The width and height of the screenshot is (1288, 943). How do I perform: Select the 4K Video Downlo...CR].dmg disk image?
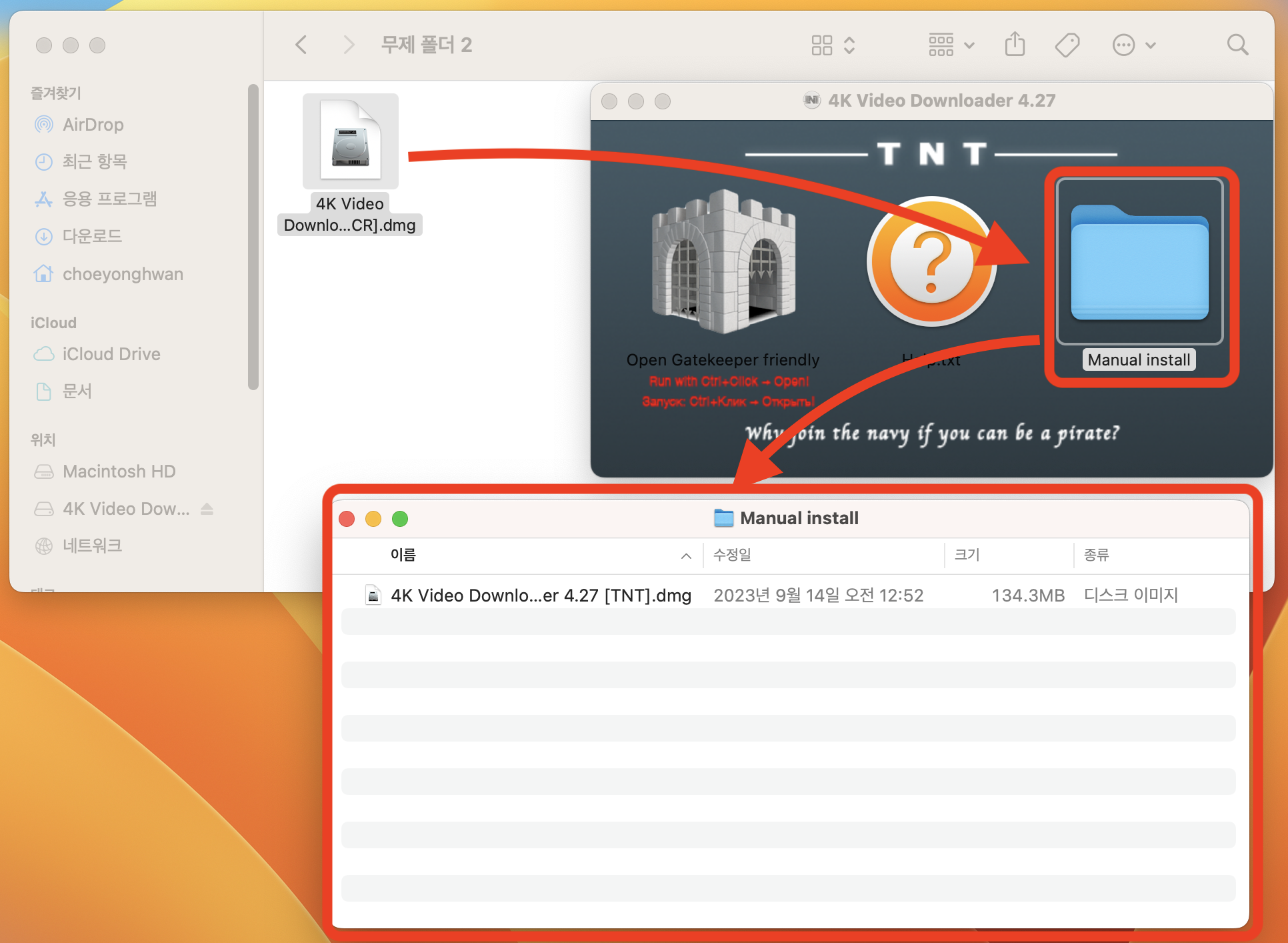[350, 141]
